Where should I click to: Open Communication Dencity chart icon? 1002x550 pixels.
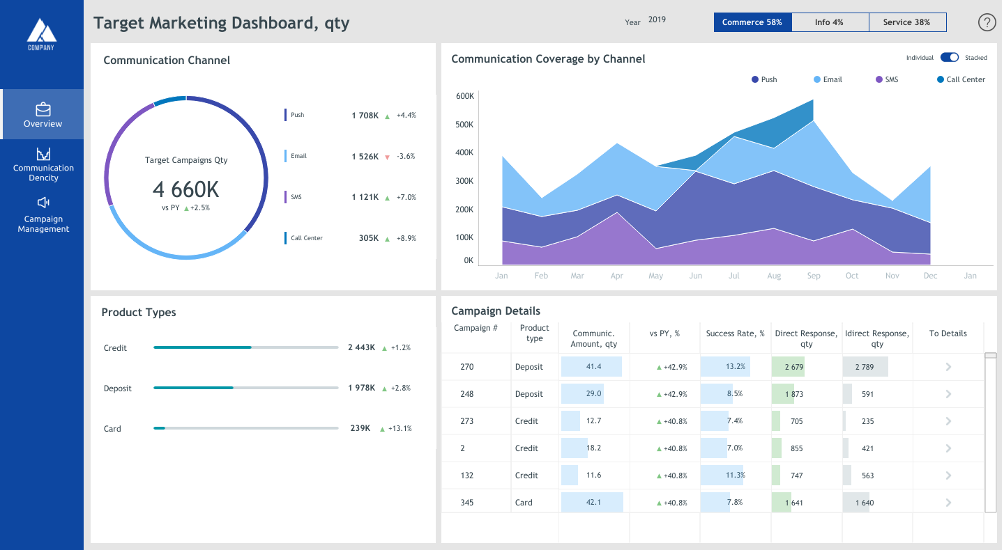pos(43,154)
